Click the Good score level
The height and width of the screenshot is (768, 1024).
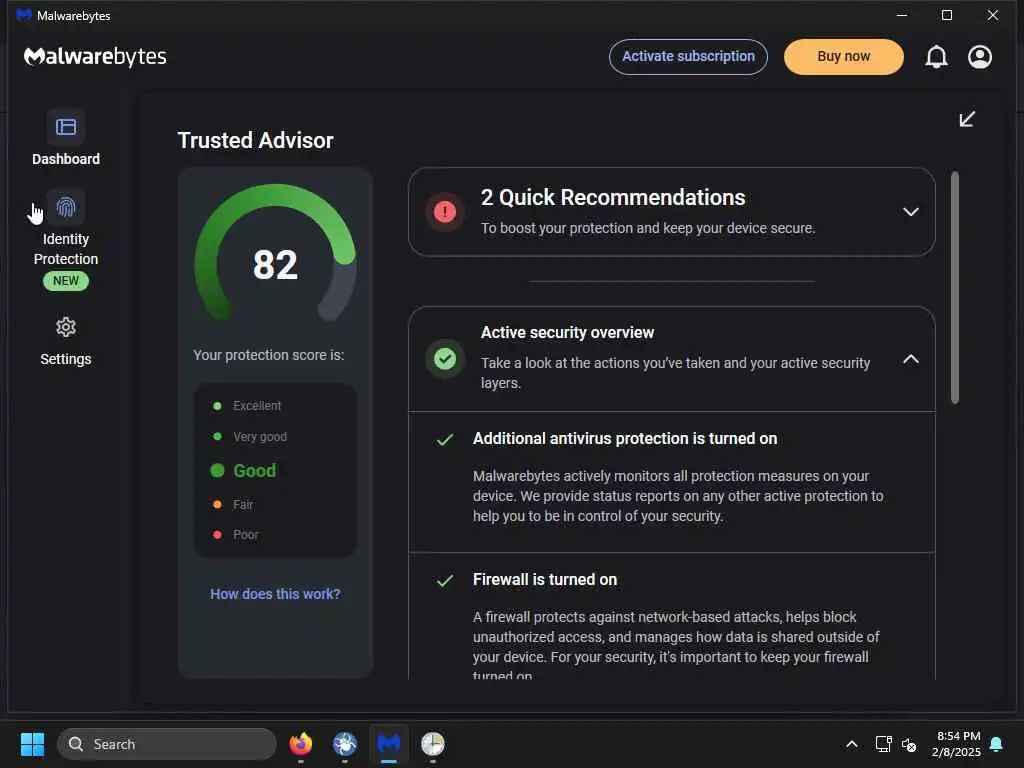click(254, 471)
